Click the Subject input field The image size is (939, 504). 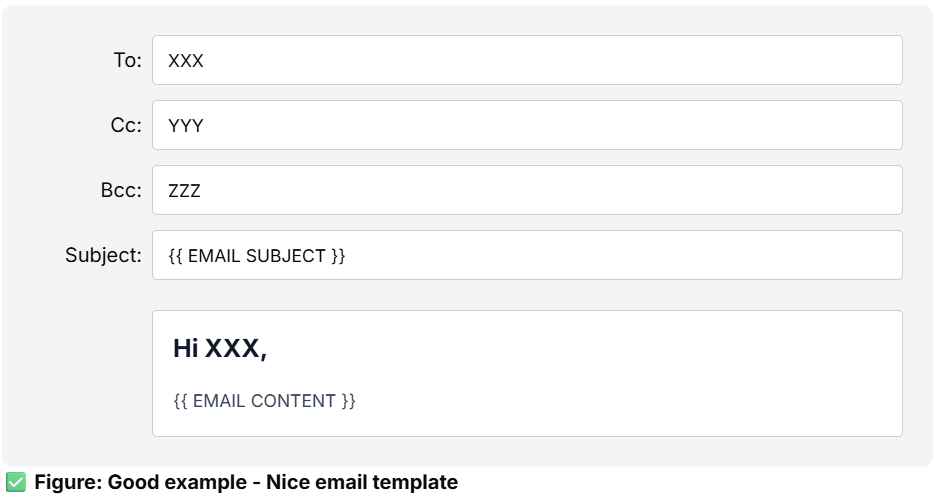527,255
